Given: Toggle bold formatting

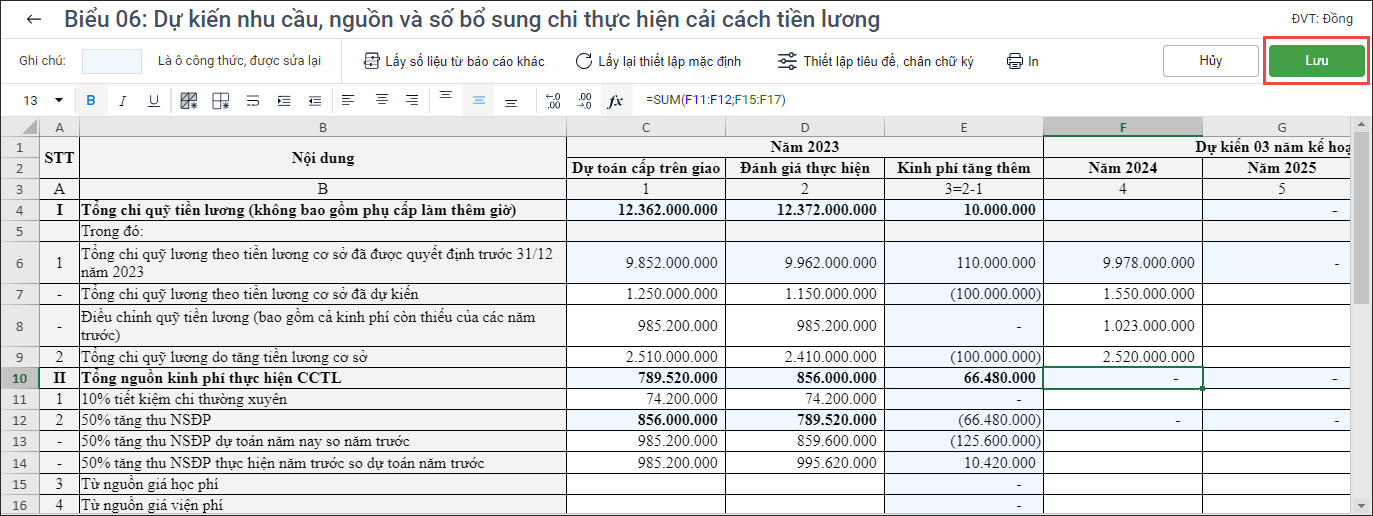Looking at the screenshot, I should coord(91,100).
